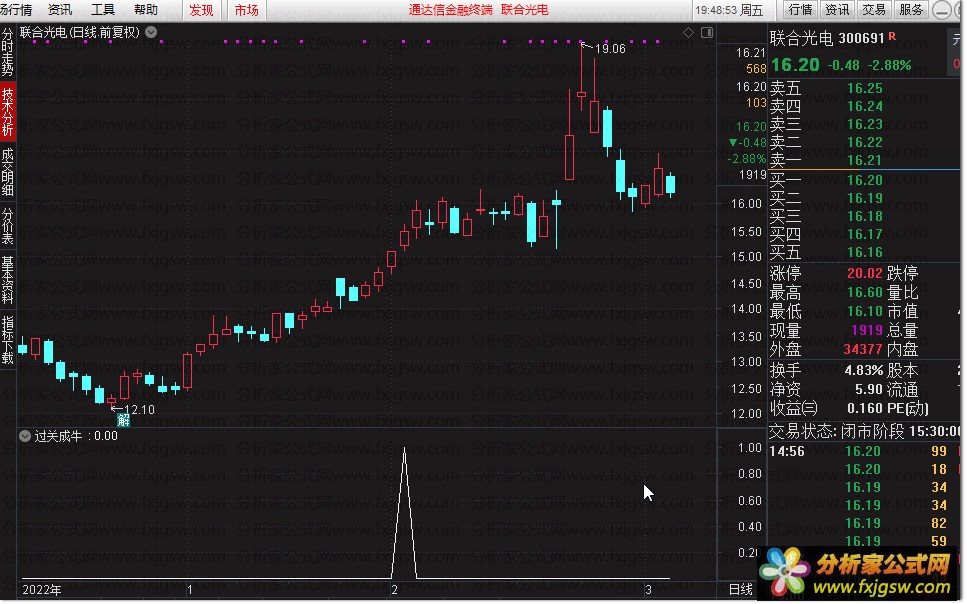Expand the 联合光电 chart title dropdown arrow
This screenshot has height=604, width=967.
point(151,32)
